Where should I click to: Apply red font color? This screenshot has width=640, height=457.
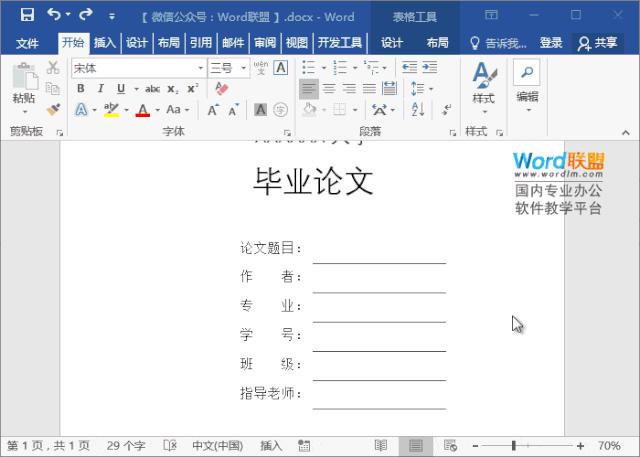142,110
